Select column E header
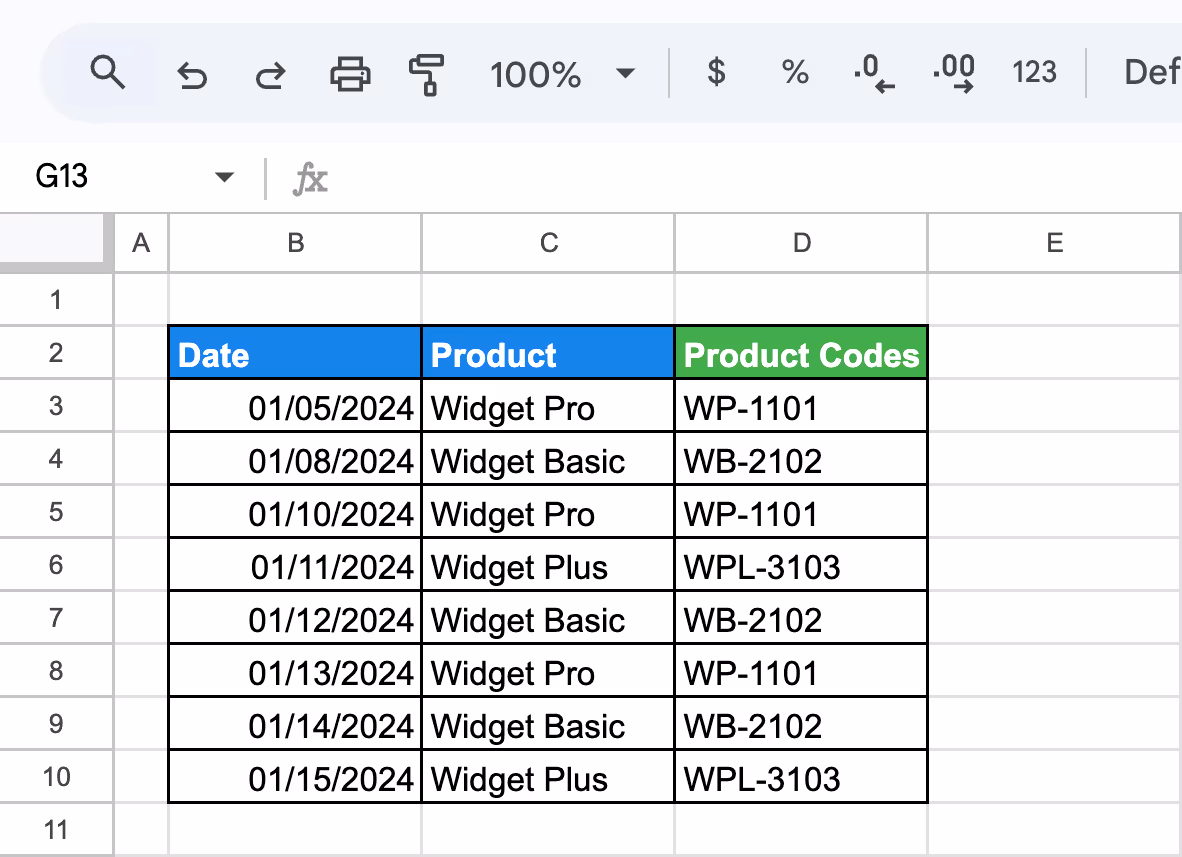The width and height of the screenshot is (1182, 857). point(1055,243)
